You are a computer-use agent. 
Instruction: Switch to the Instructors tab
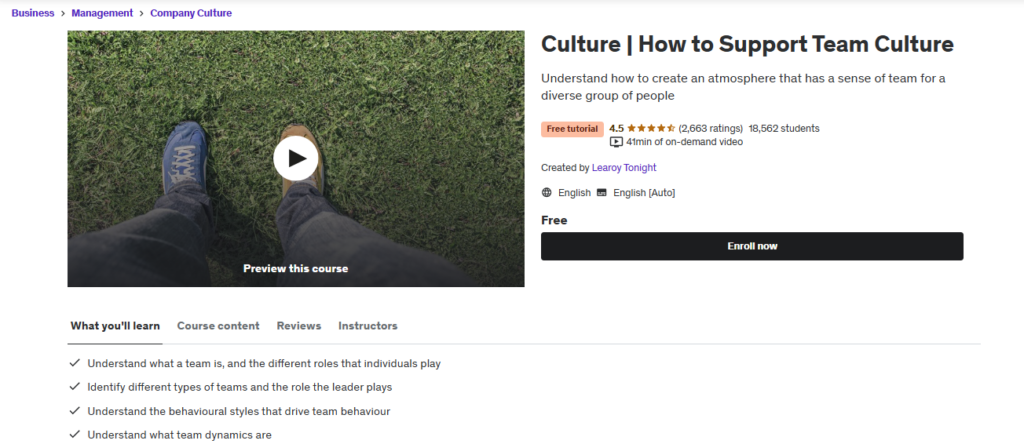368,326
